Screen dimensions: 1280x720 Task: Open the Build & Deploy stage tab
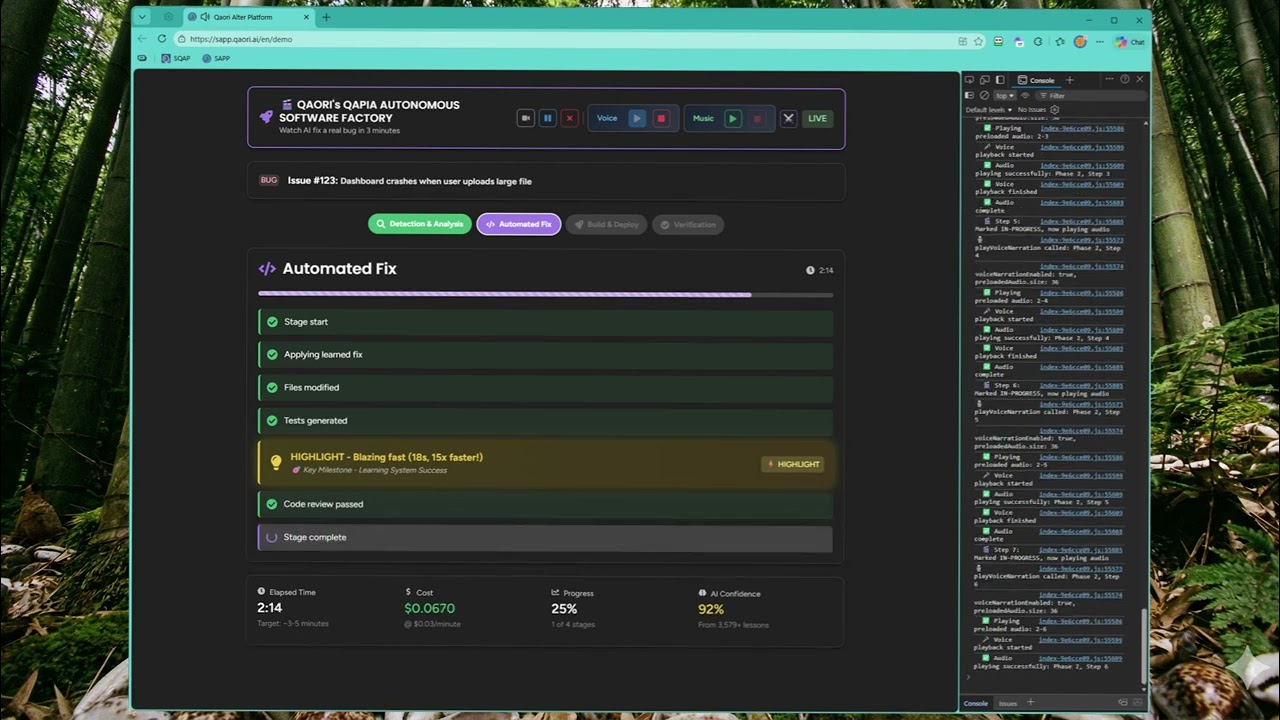pos(606,224)
